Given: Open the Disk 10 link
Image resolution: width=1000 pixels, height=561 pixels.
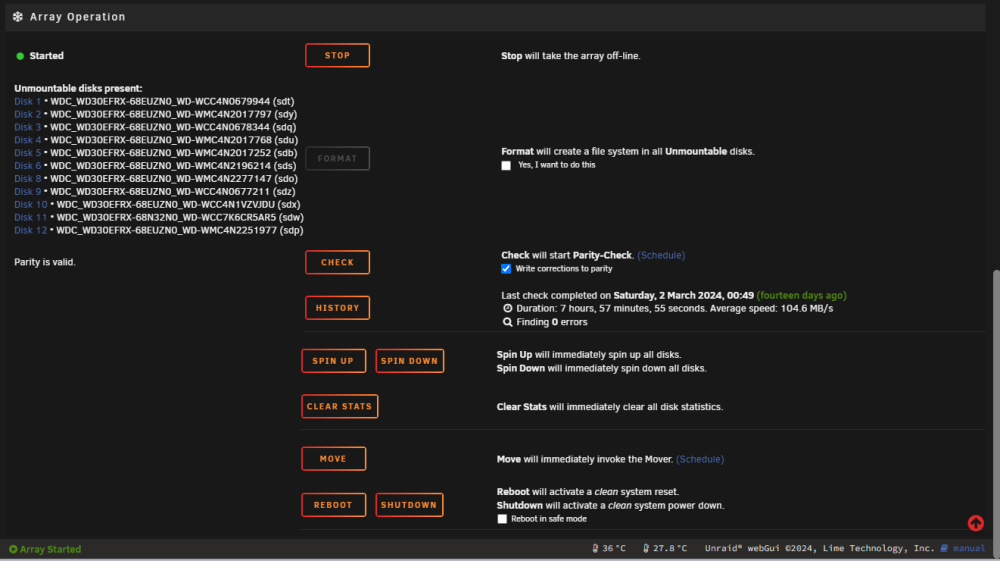Looking at the screenshot, I should pyautogui.click(x=31, y=205).
